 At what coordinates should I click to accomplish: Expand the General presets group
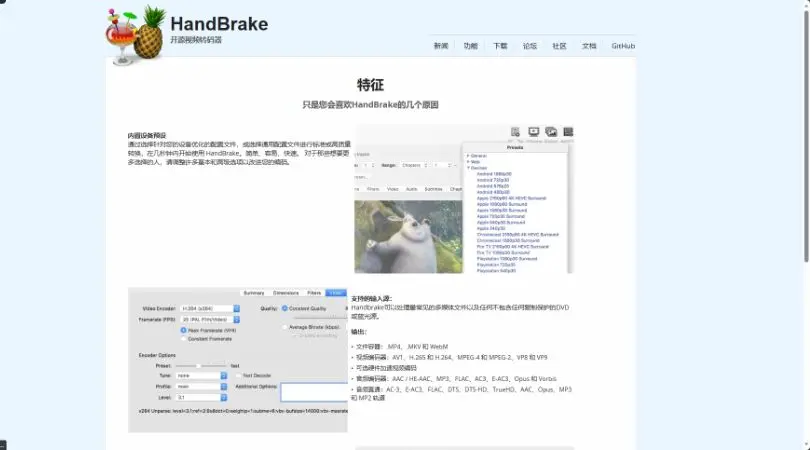(468, 156)
